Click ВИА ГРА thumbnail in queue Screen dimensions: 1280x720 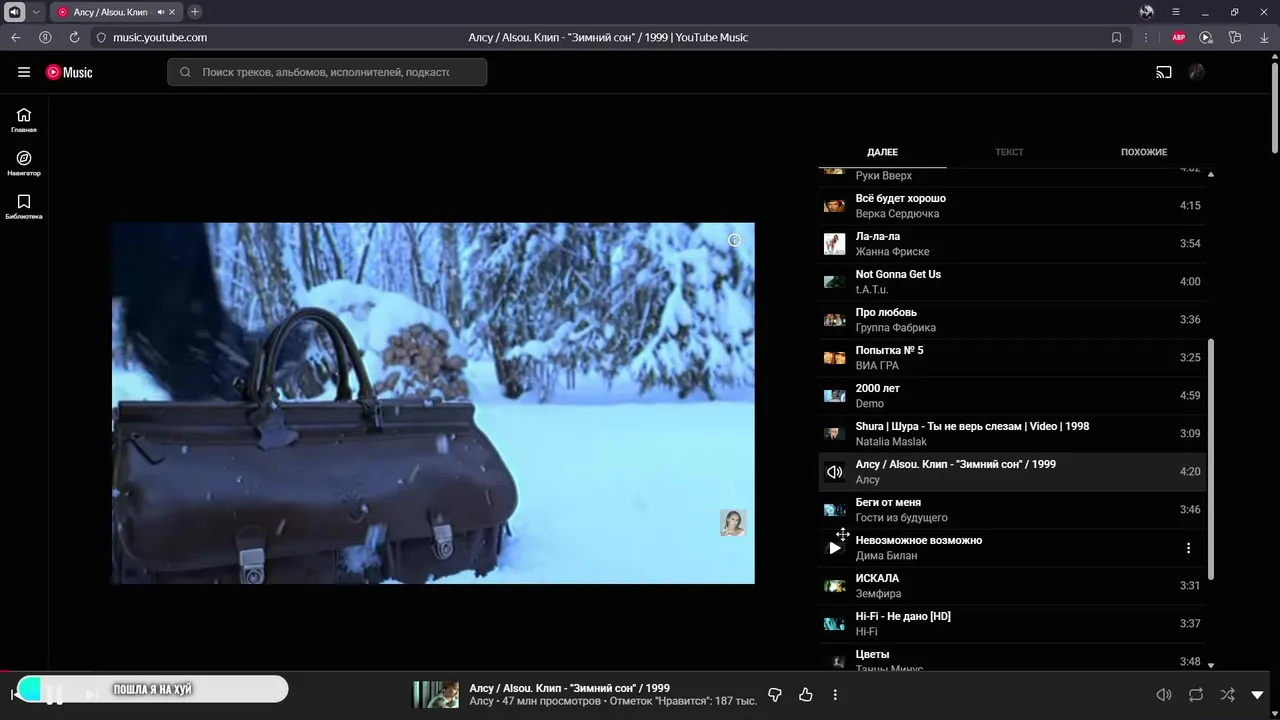tap(834, 358)
